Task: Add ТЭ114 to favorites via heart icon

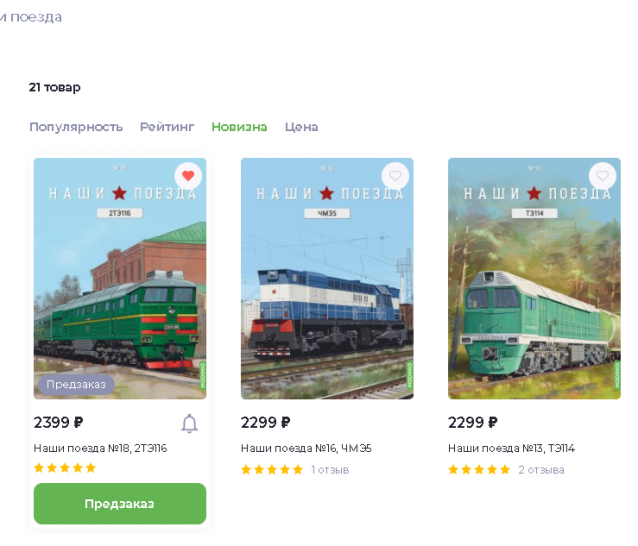Action: pyautogui.click(x=602, y=176)
